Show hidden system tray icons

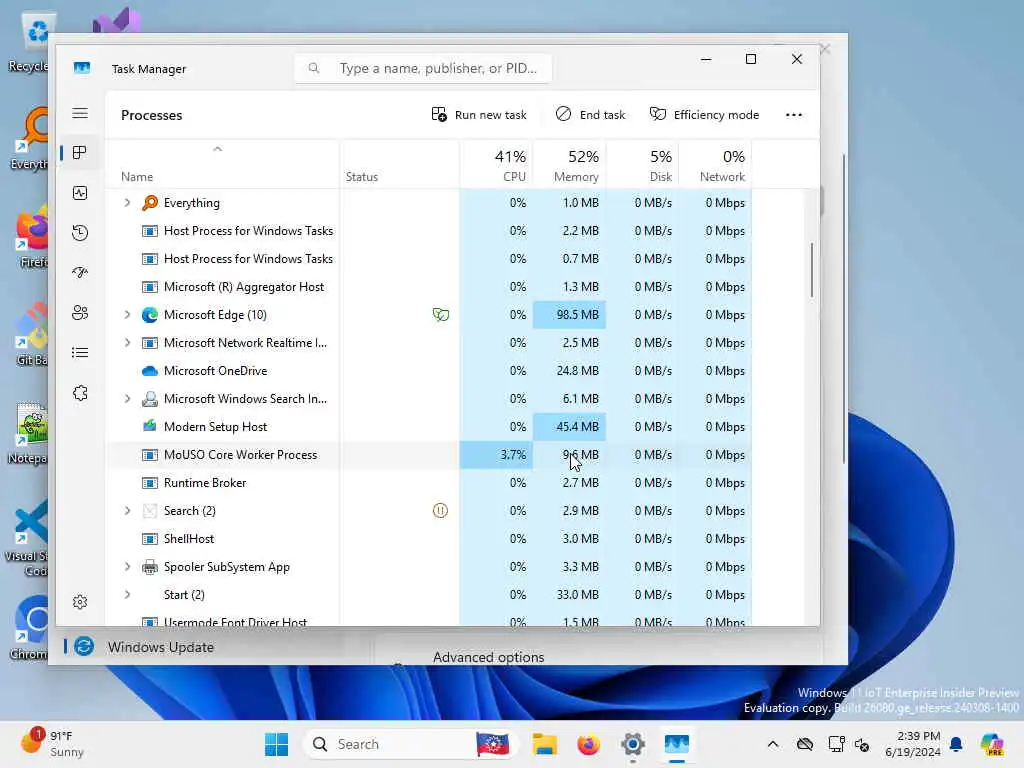[x=773, y=744]
